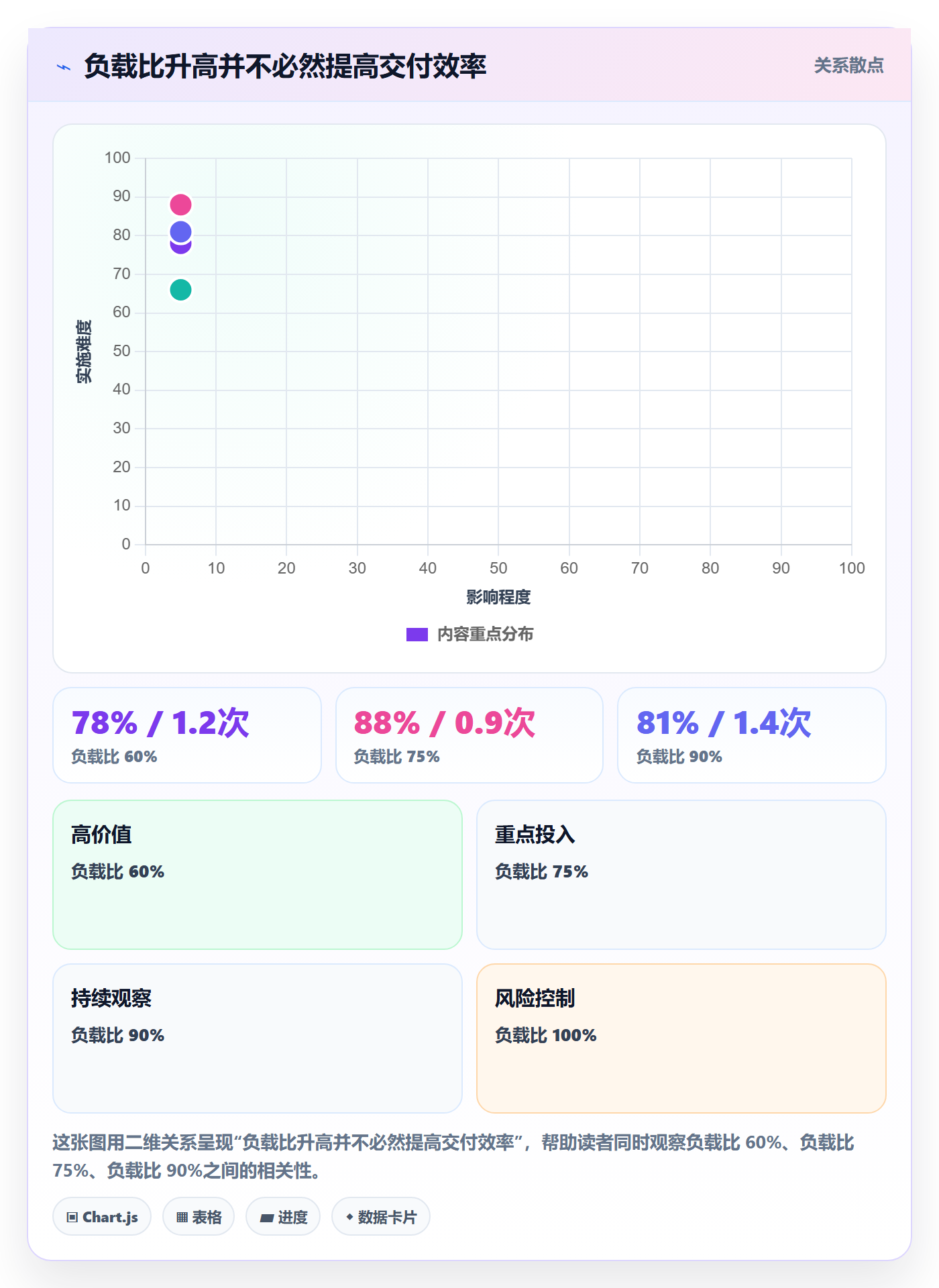Click the 影响程度 x-axis title

(498, 597)
